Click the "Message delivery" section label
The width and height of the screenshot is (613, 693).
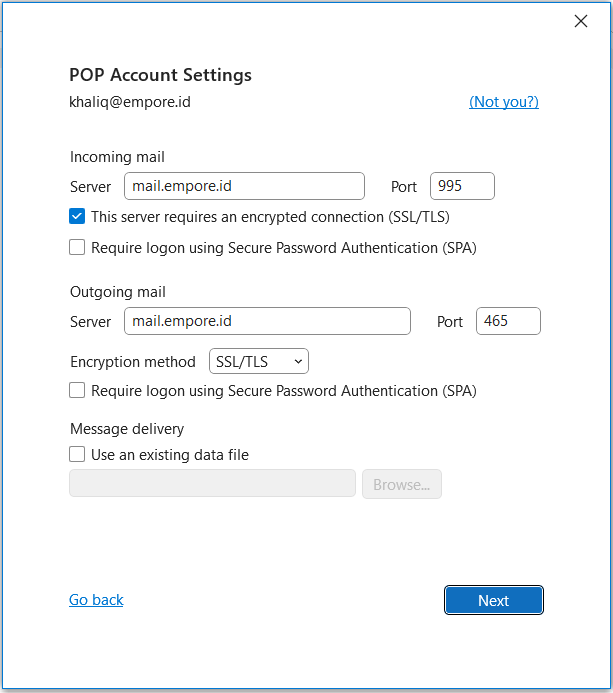127,429
